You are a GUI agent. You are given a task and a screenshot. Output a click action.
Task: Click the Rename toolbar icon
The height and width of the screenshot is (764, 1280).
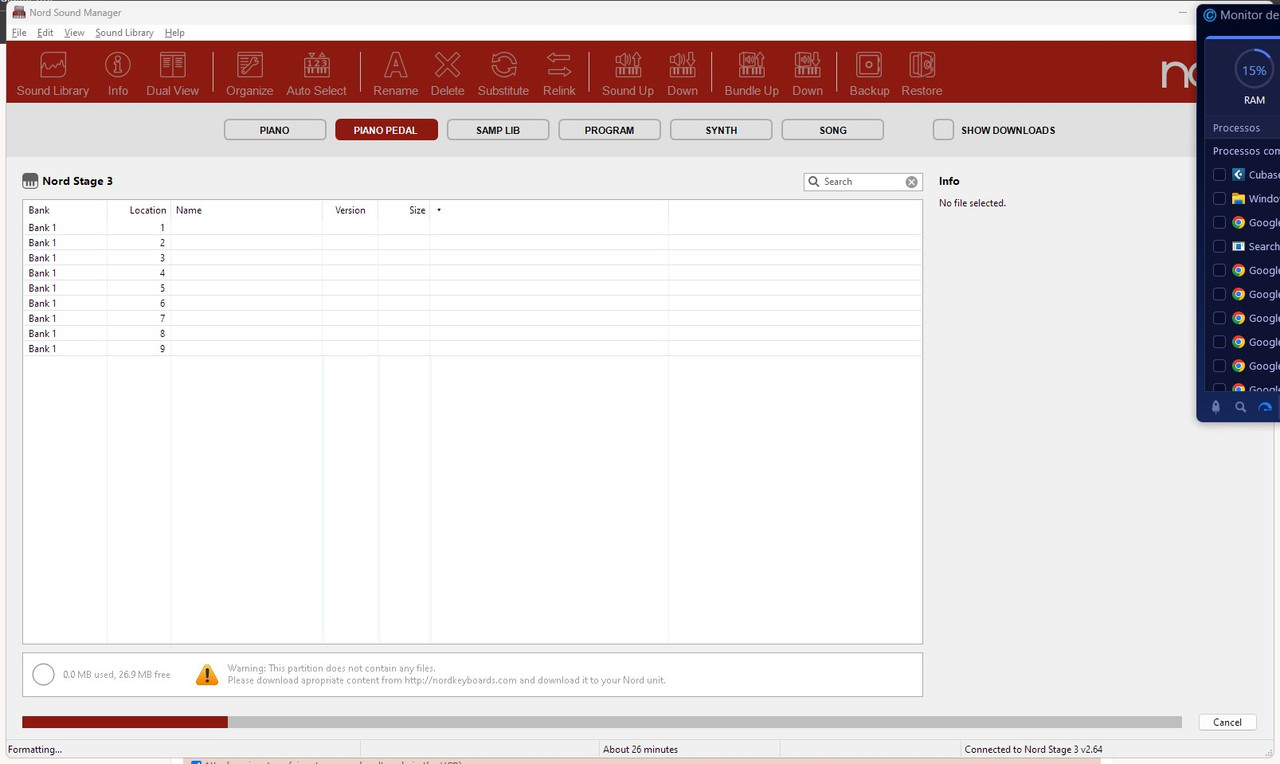[x=396, y=74]
